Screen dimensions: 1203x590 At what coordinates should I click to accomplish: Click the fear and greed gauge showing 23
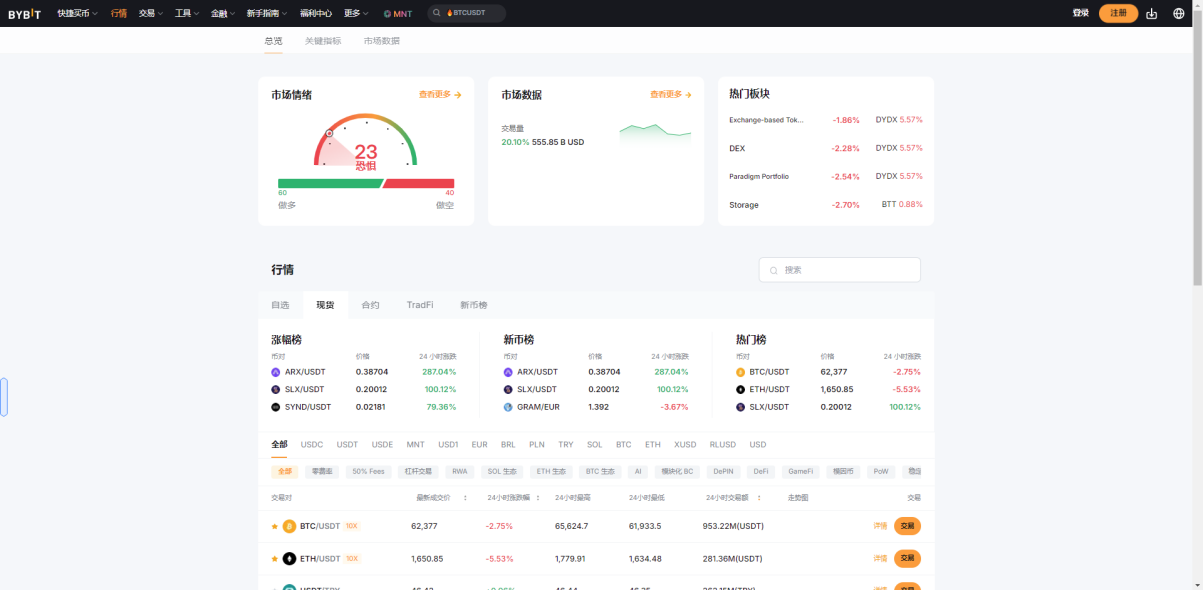click(366, 141)
